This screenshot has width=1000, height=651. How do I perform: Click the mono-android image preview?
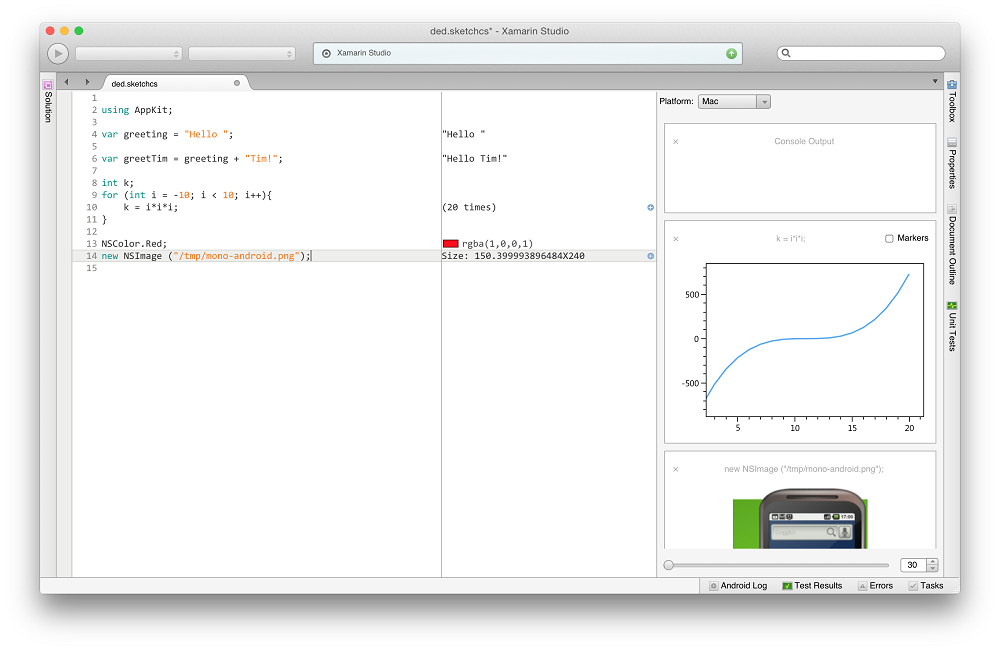pyautogui.click(x=800, y=518)
